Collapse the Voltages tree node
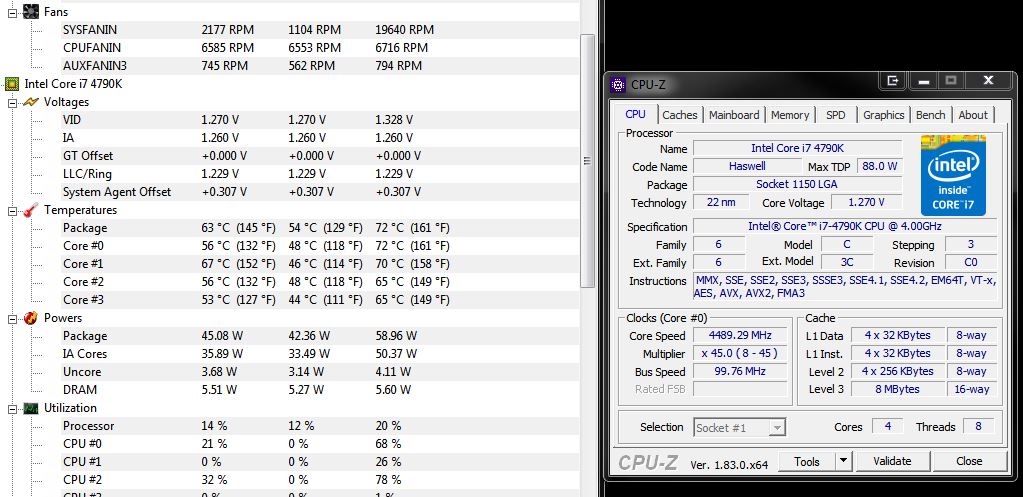The image size is (1023, 497). pos(12,102)
